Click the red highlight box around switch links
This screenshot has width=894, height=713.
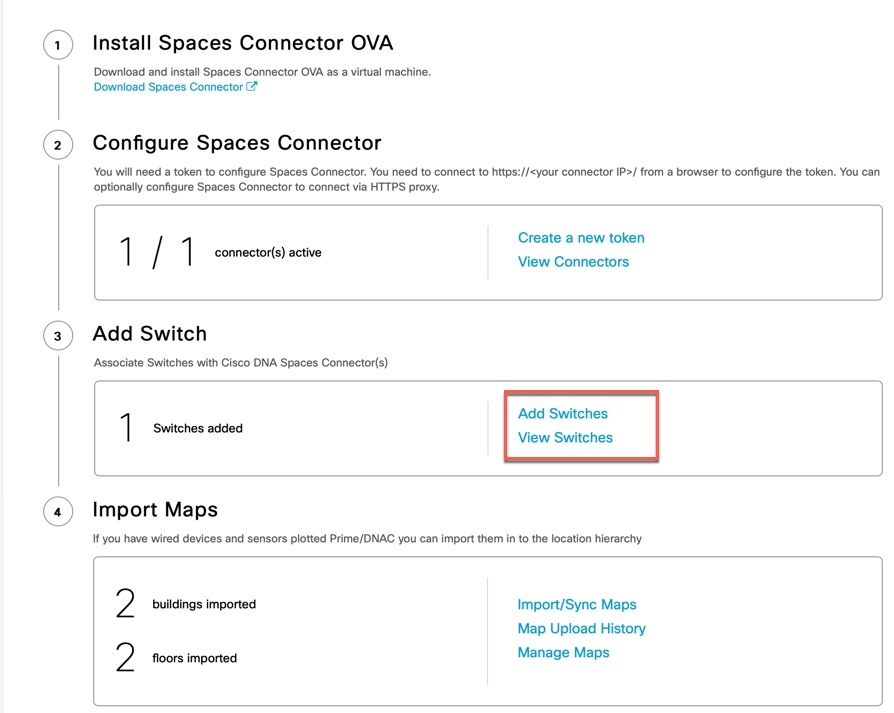[581, 425]
